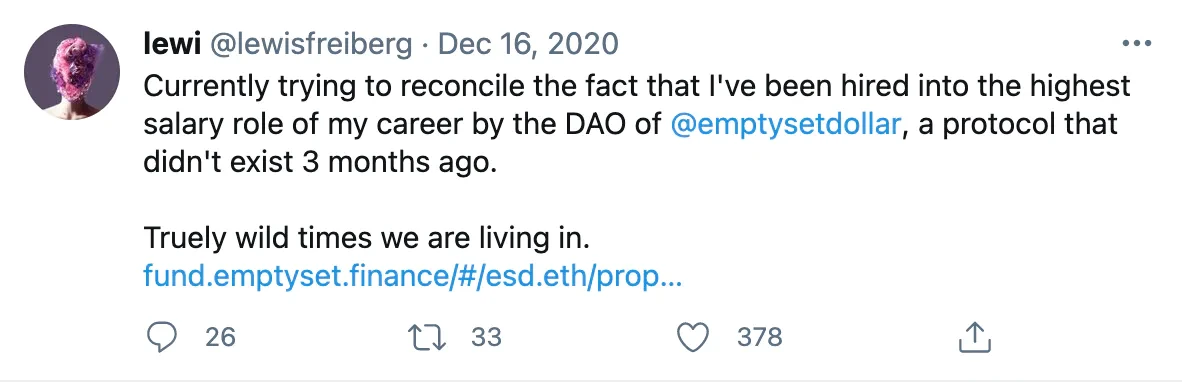Open the lewi display name profile
This screenshot has height=382, width=1182.
171,44
